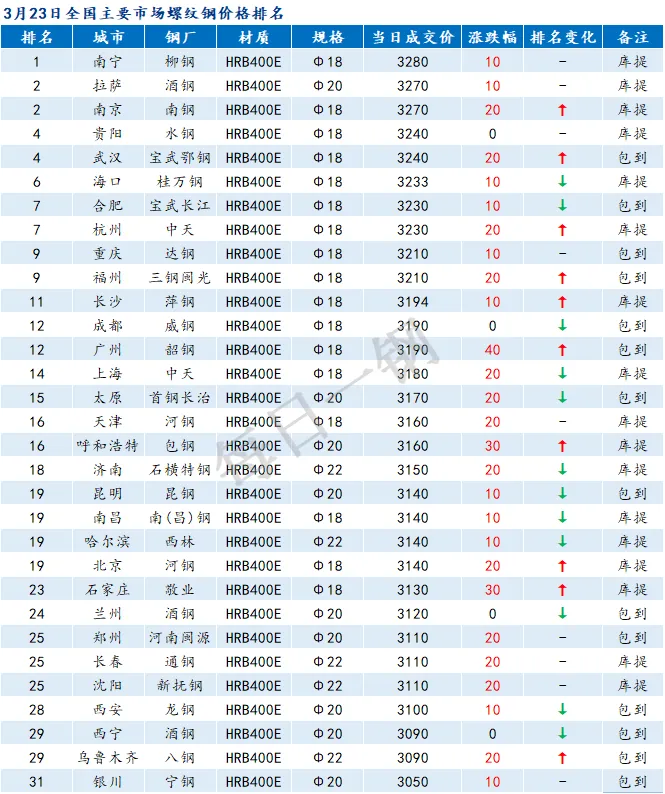Screen dimensions: 665x794
Task: Select the 城市 column header
Action: pyautogui.click(x=108, y=37)
